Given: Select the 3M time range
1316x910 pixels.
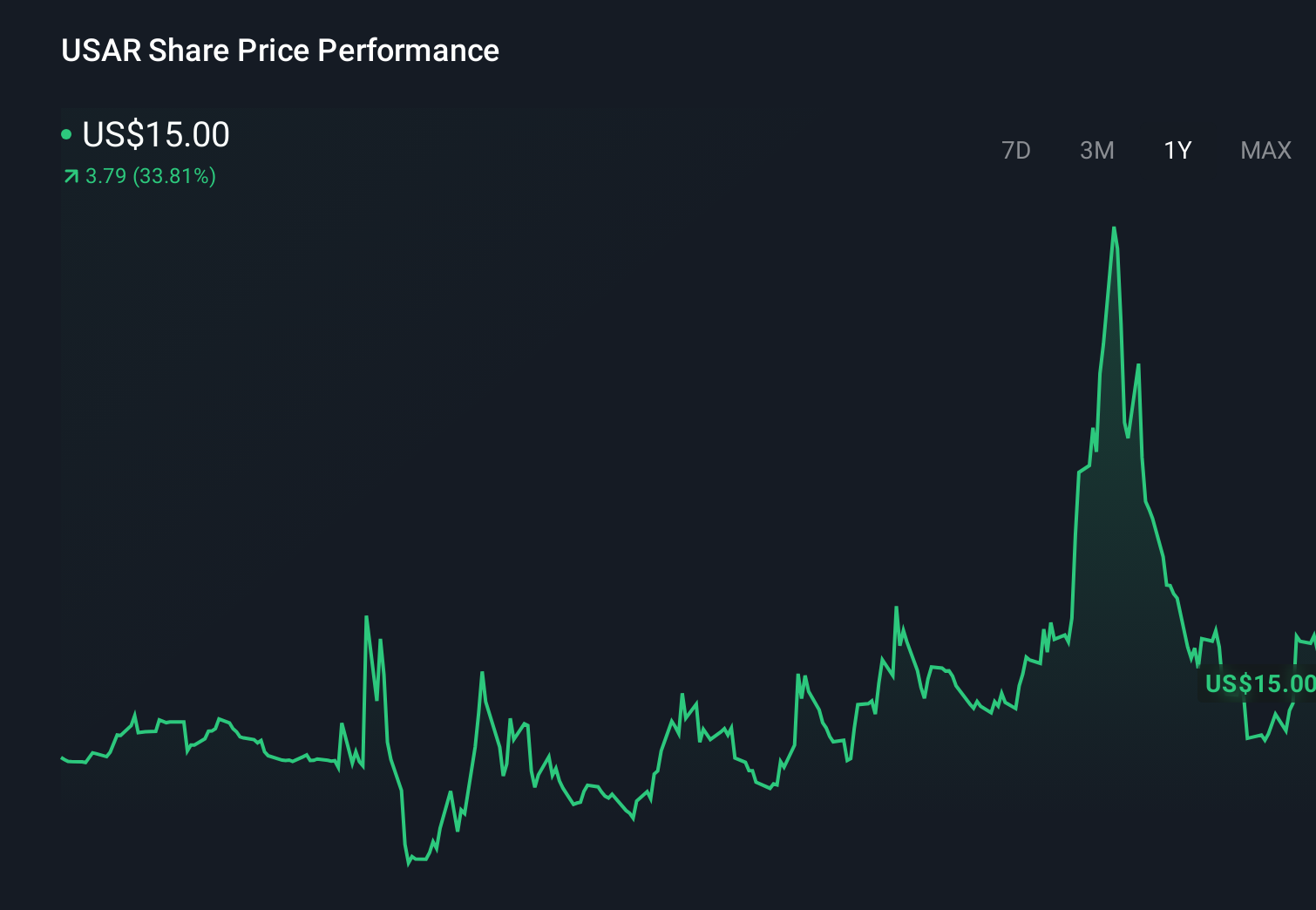Looking at the screenshot, I should pos(1096,150).
